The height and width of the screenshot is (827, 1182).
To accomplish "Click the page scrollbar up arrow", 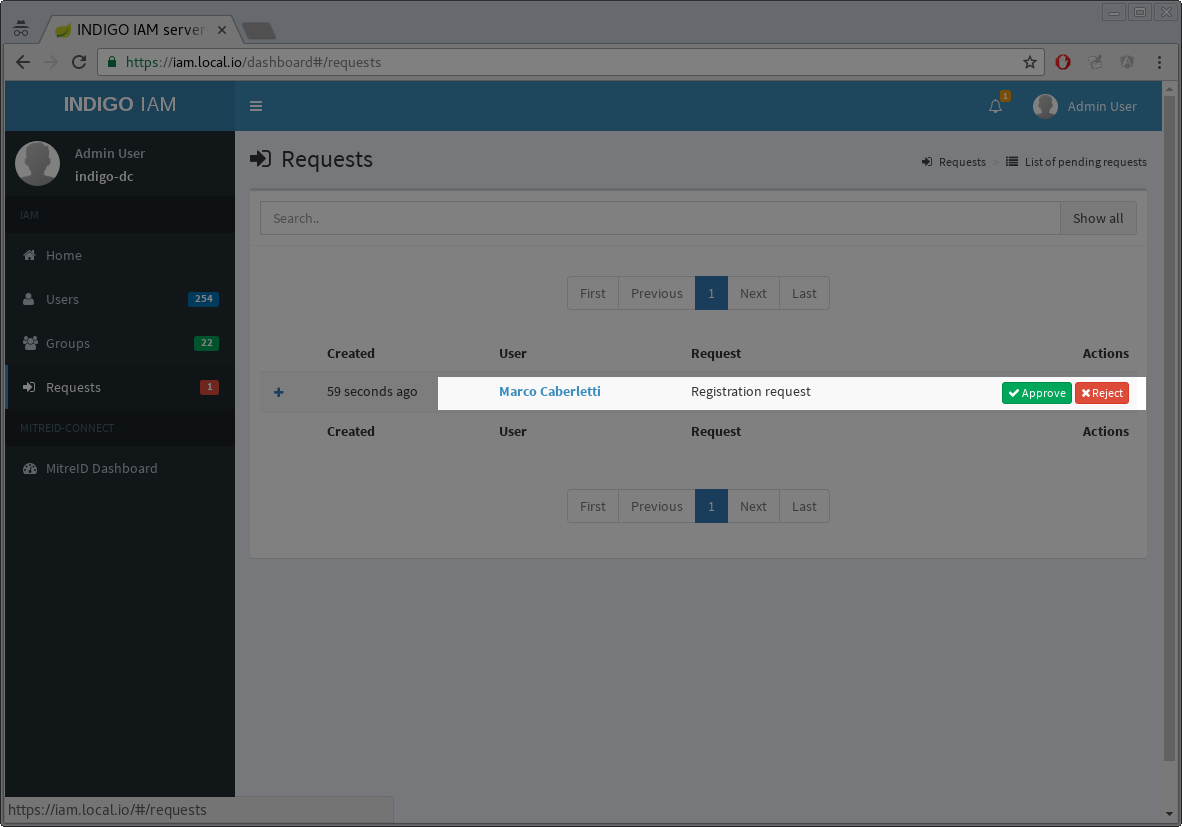I will click(x=1169, y=88).
